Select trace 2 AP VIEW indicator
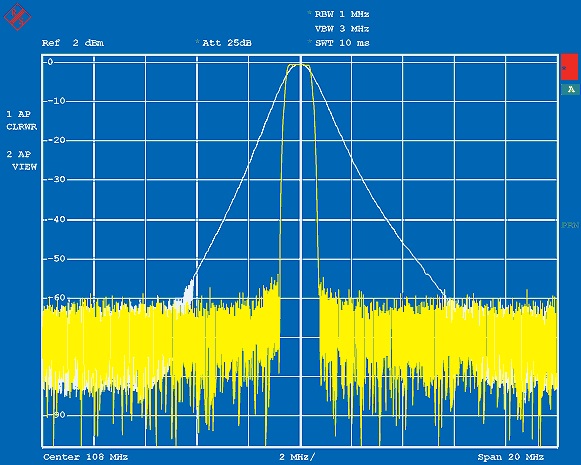This screenshot has height=465, width=581. coord(21,160)
